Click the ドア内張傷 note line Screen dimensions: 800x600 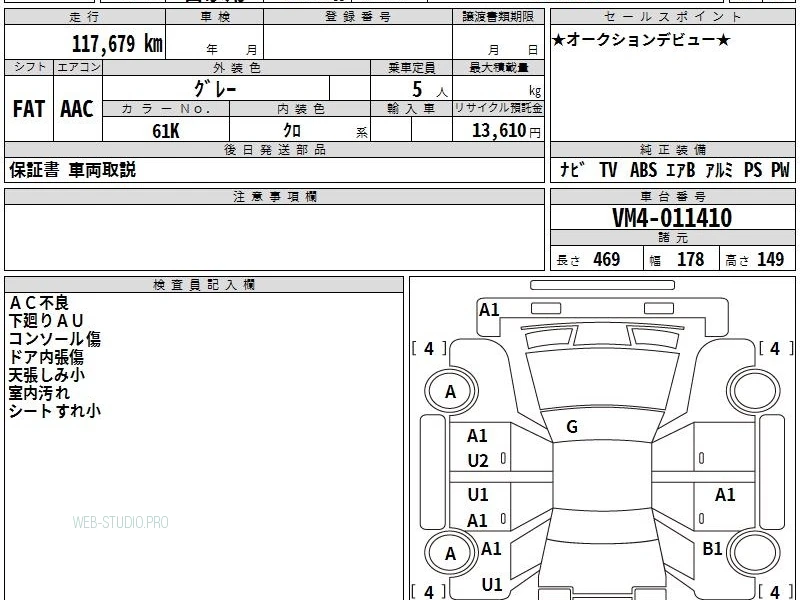tap(46, 357)
